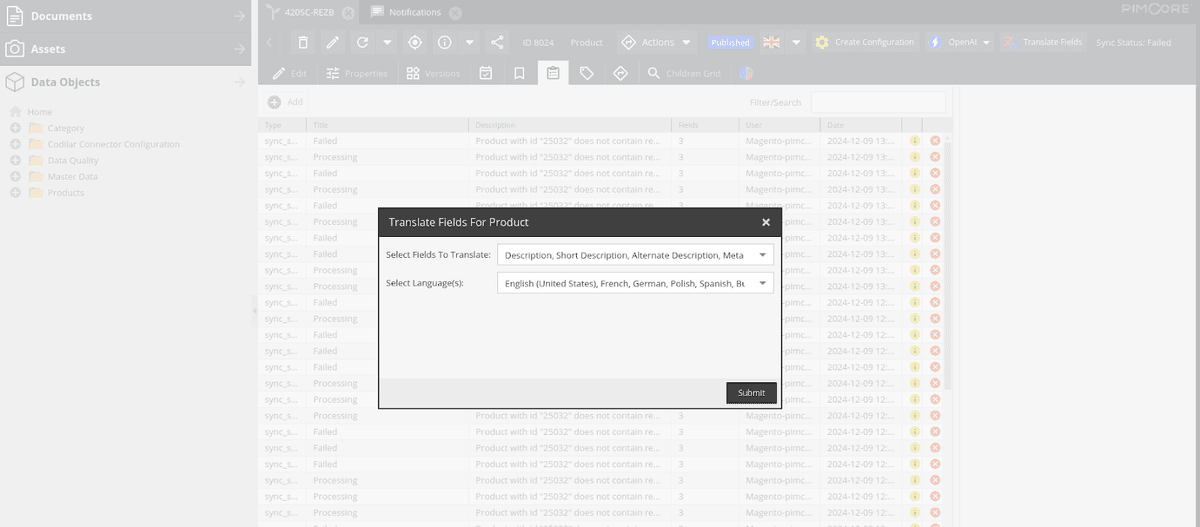
Task: Open the Versions tab
Action: (434, 73)
